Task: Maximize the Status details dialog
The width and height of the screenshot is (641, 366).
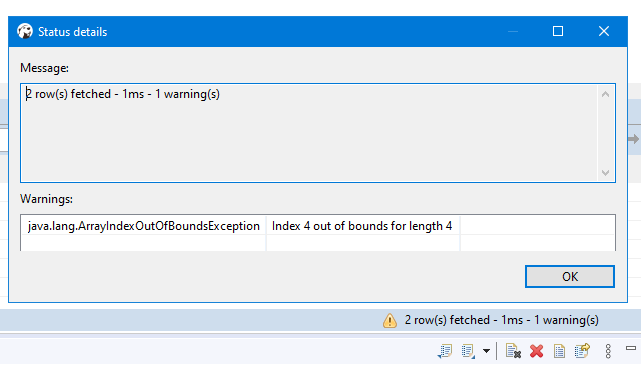Action: [558, 31]
